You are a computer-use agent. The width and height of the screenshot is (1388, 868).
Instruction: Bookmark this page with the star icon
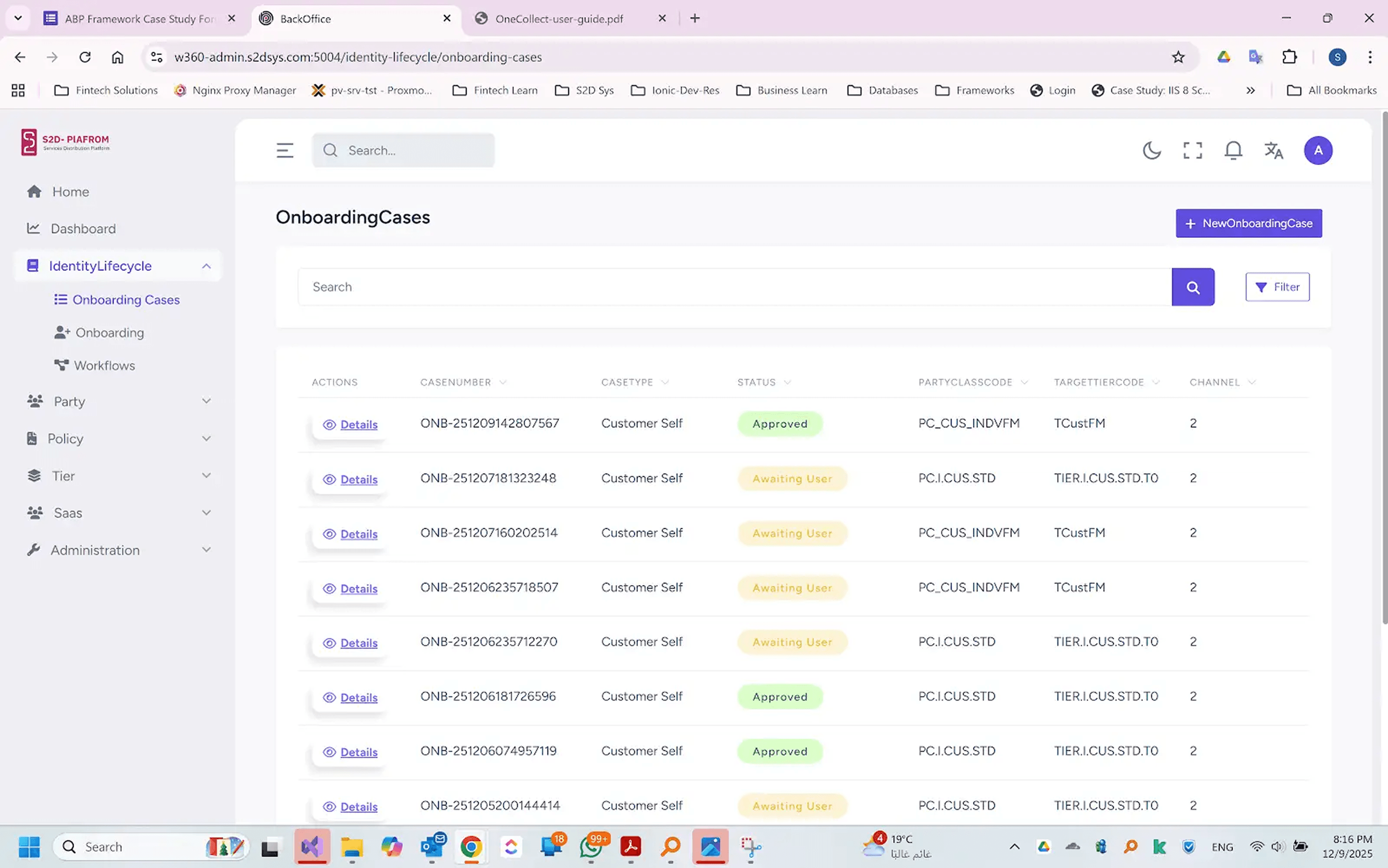click(1178, 57)
